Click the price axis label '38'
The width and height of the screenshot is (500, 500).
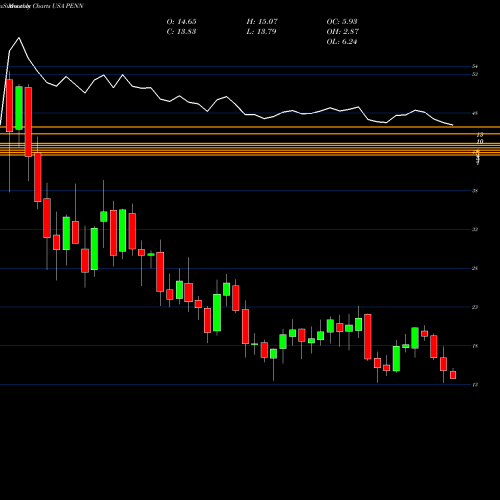tap(475, 191)
